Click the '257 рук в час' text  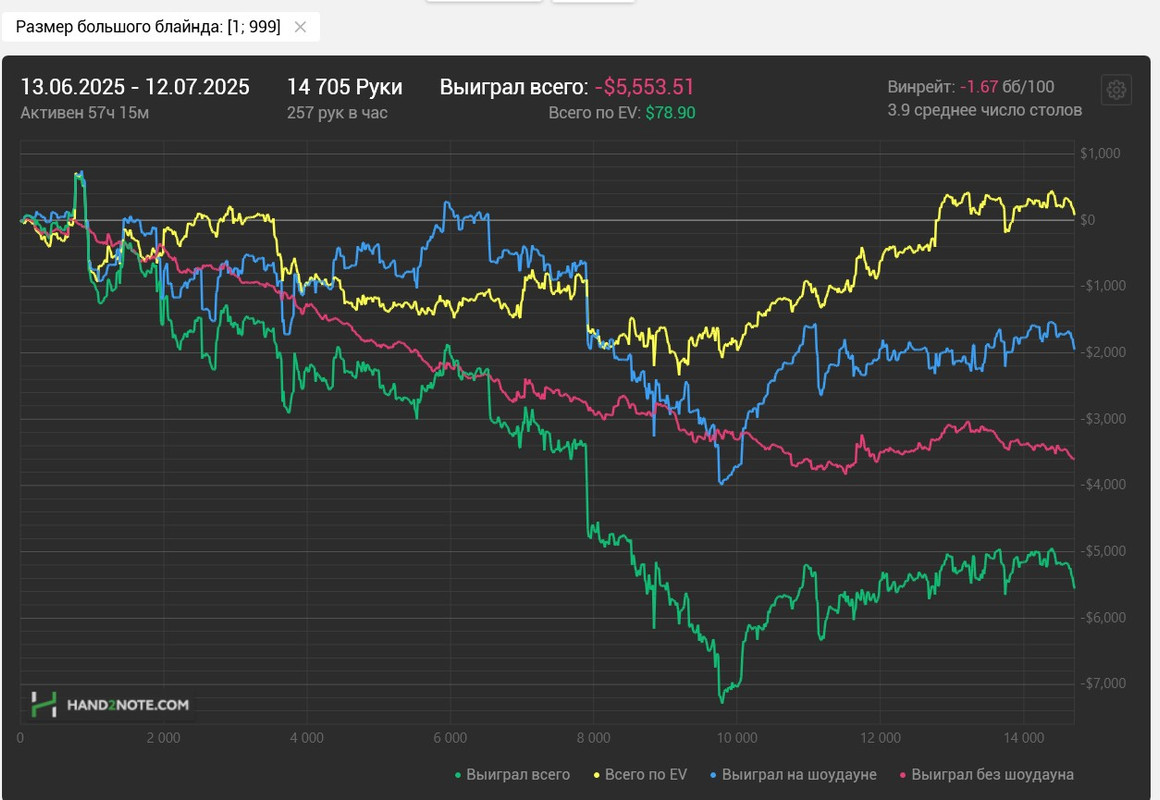point(337,112)
